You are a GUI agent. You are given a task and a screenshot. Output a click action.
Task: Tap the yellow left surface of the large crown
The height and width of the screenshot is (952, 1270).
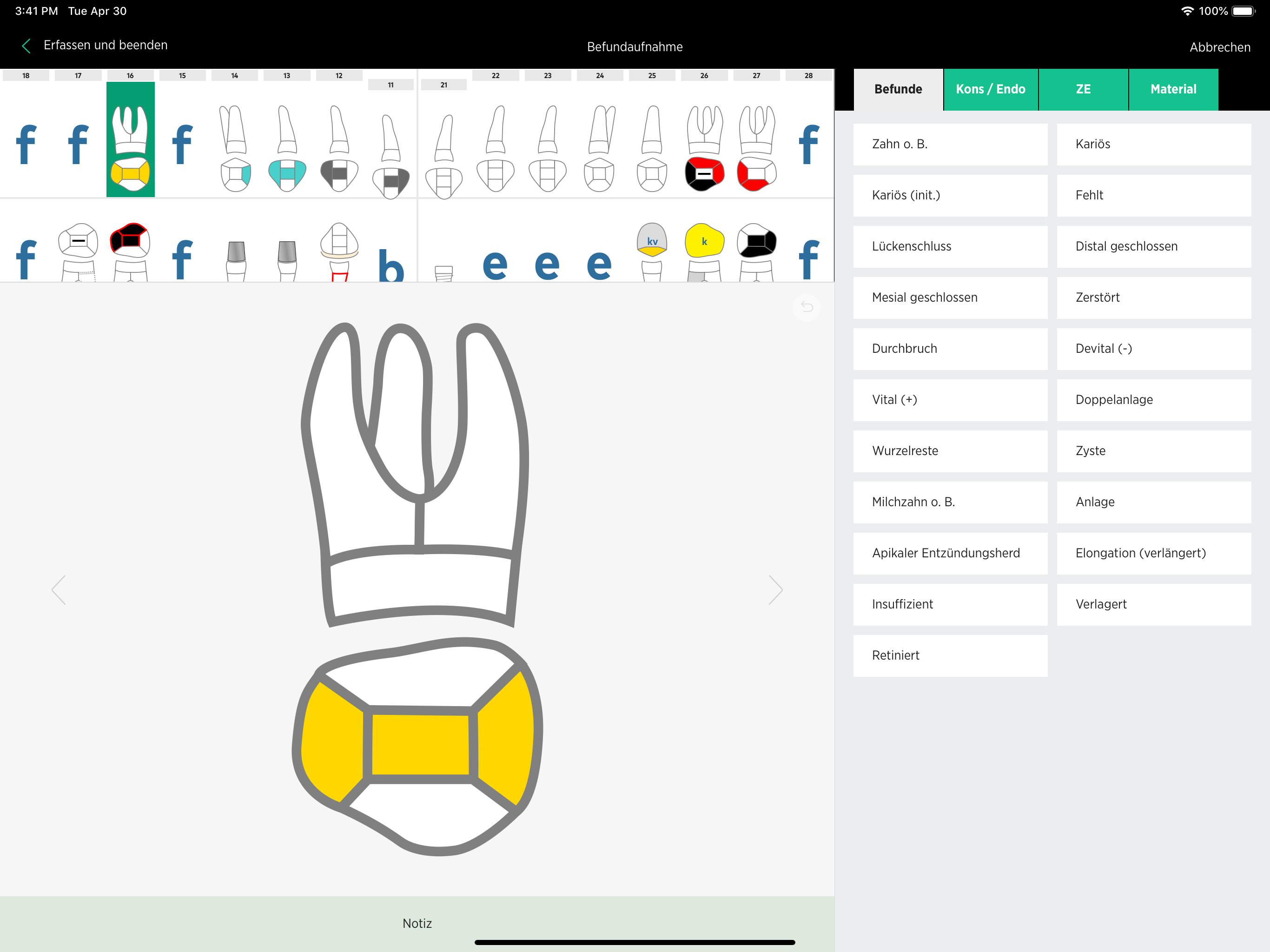point(332,744)
